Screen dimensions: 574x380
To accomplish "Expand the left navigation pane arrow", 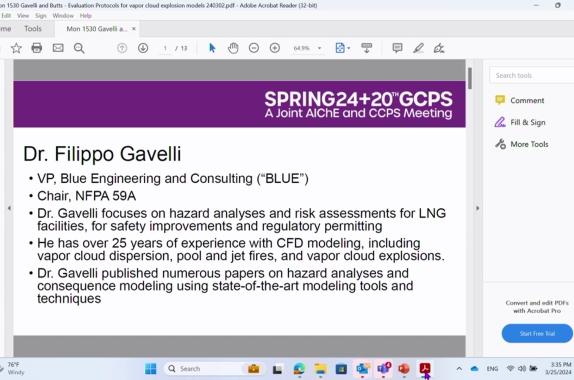I will coord(9,208).
